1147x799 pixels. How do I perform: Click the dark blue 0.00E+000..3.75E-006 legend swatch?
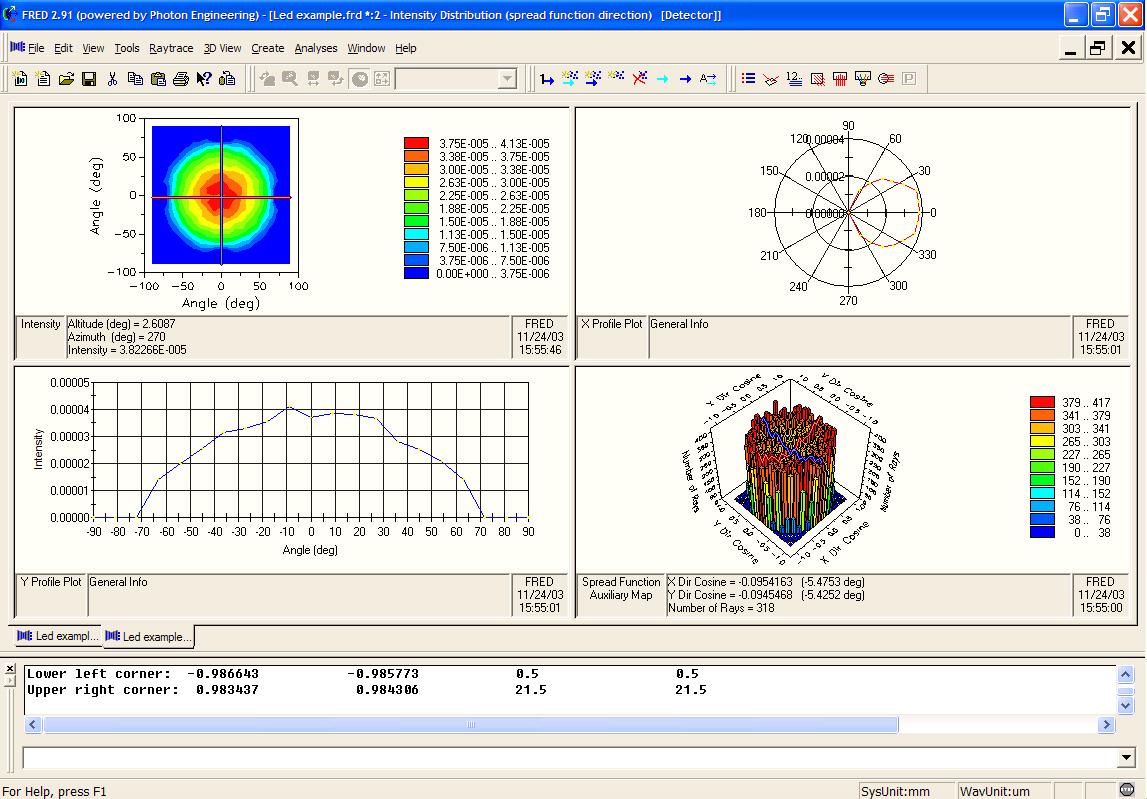click(416, 273)
